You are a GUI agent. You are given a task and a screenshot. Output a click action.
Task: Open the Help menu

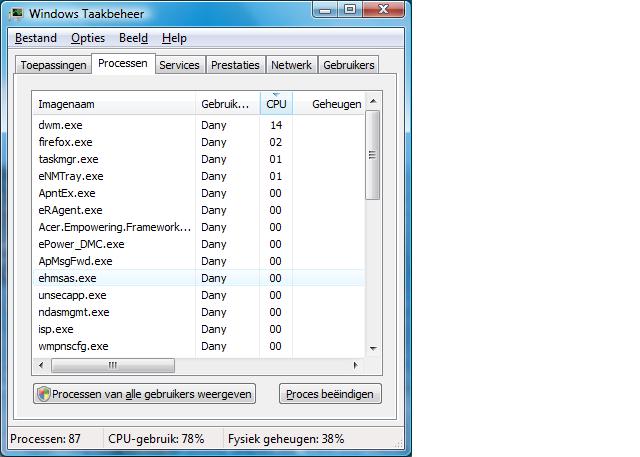174,38
